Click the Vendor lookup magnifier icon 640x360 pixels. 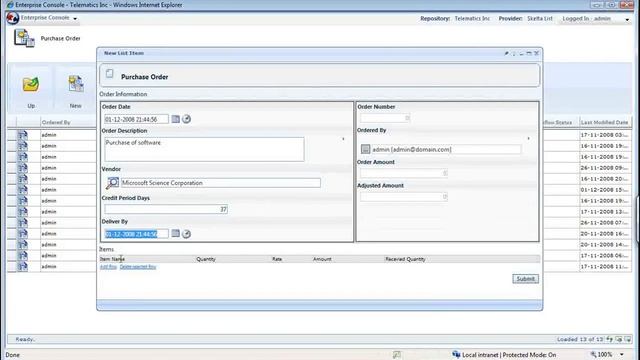112,183
